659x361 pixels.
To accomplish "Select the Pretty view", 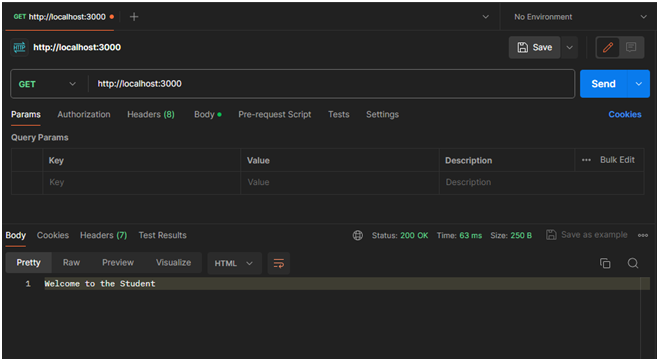I will click(29, 263).
